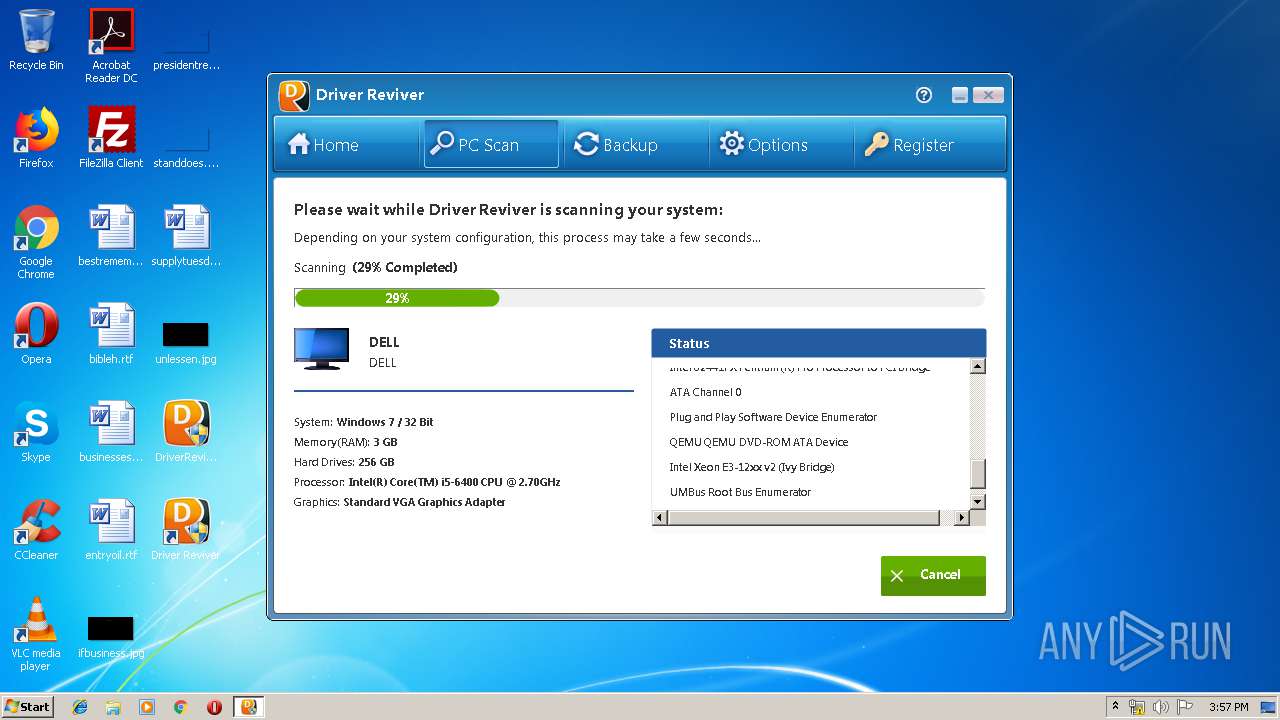Select standdoes... desktop file
This screenshot has height=720, width=1280.
point(185,148)
